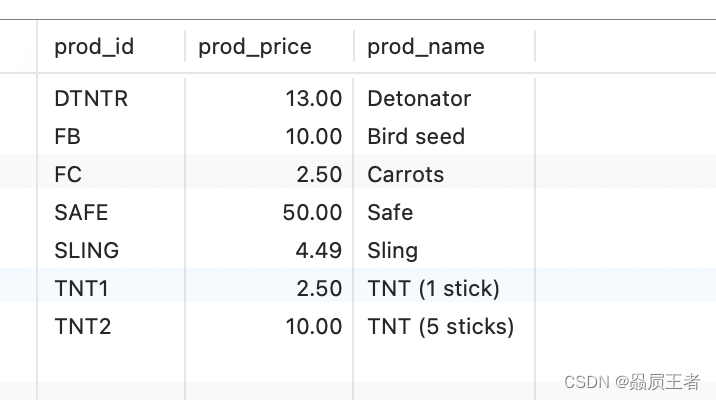
Task: Click the Bird seed name cell
Action: 416,137
